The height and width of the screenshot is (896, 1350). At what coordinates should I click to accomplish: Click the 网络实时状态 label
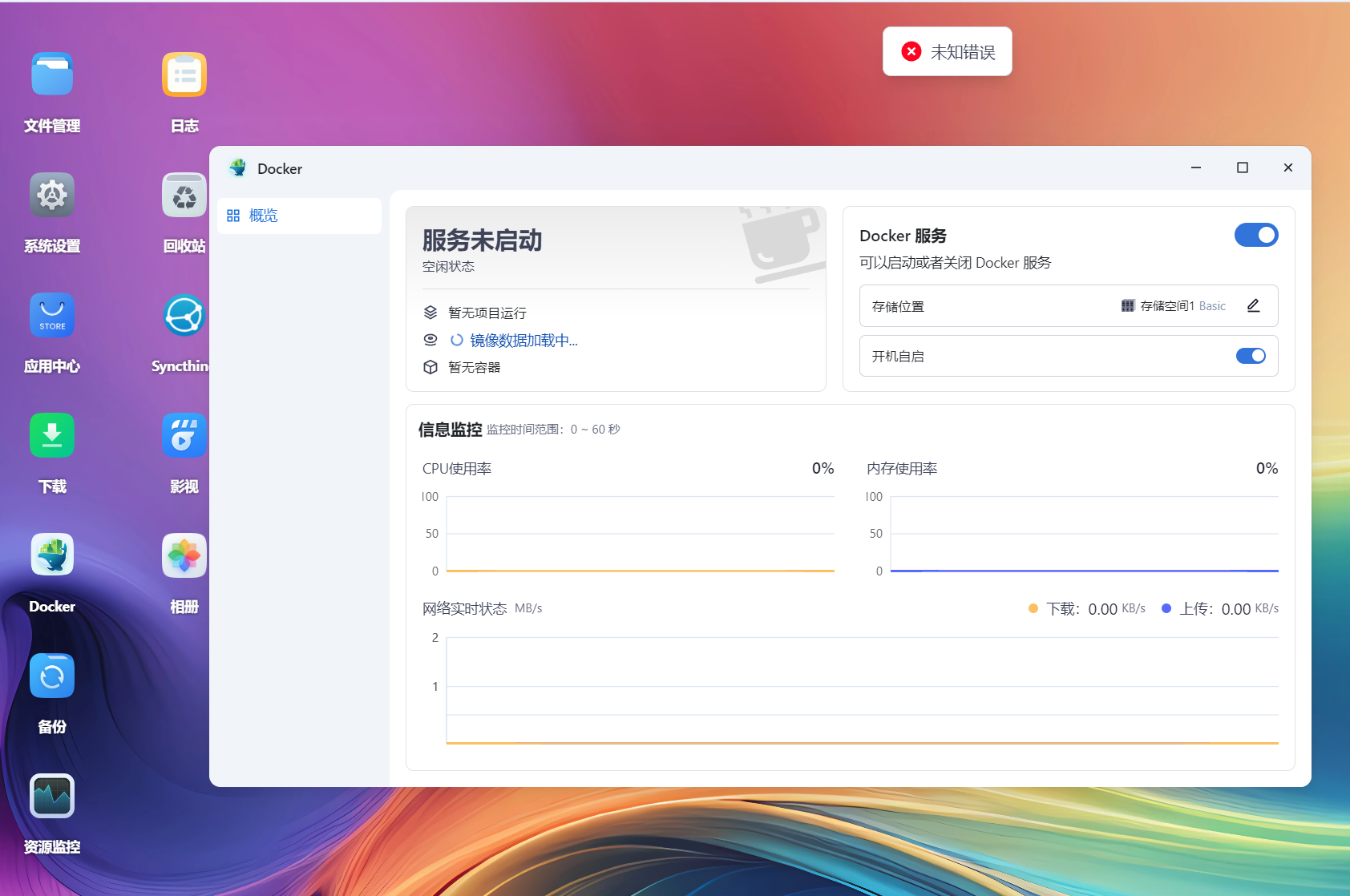point(464,608)
